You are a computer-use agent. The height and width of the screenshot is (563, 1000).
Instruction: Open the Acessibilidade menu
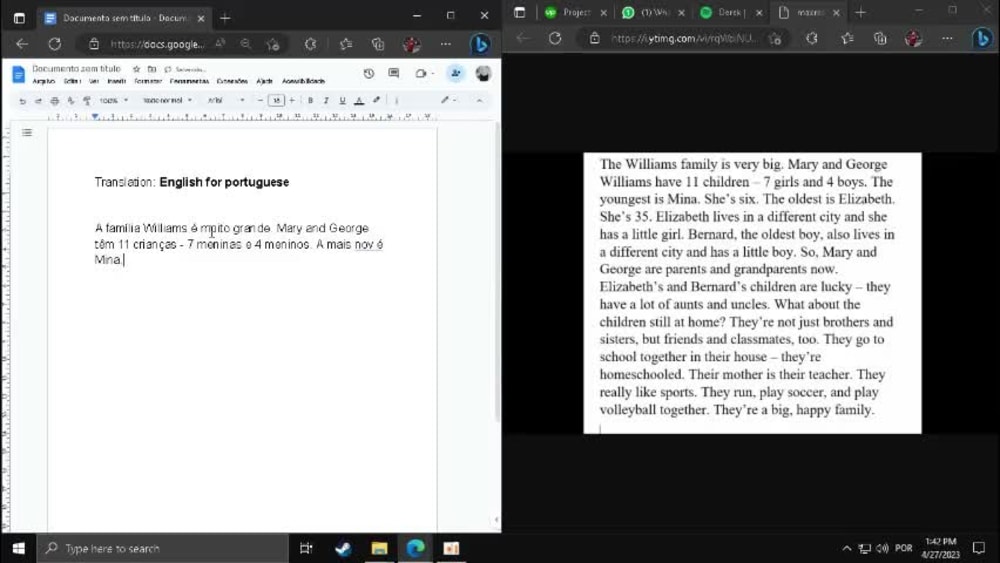pos(304,82)
